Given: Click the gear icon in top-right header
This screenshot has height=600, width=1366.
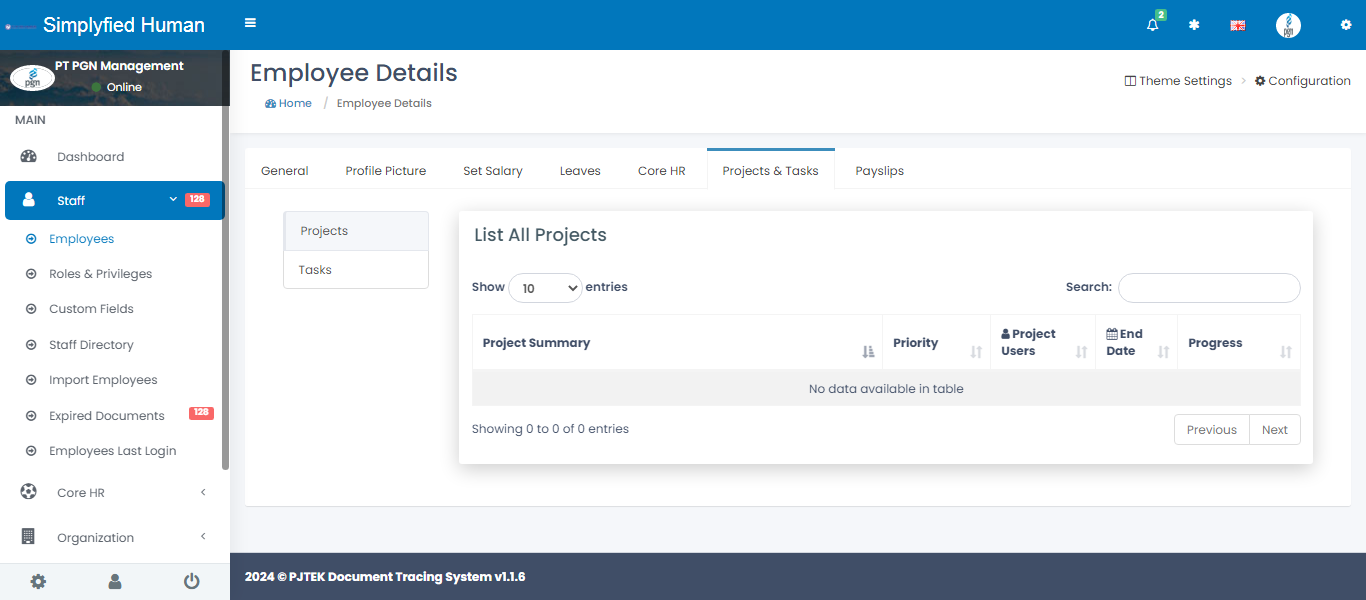Looking at the screenshot, I should [1345, 25].
